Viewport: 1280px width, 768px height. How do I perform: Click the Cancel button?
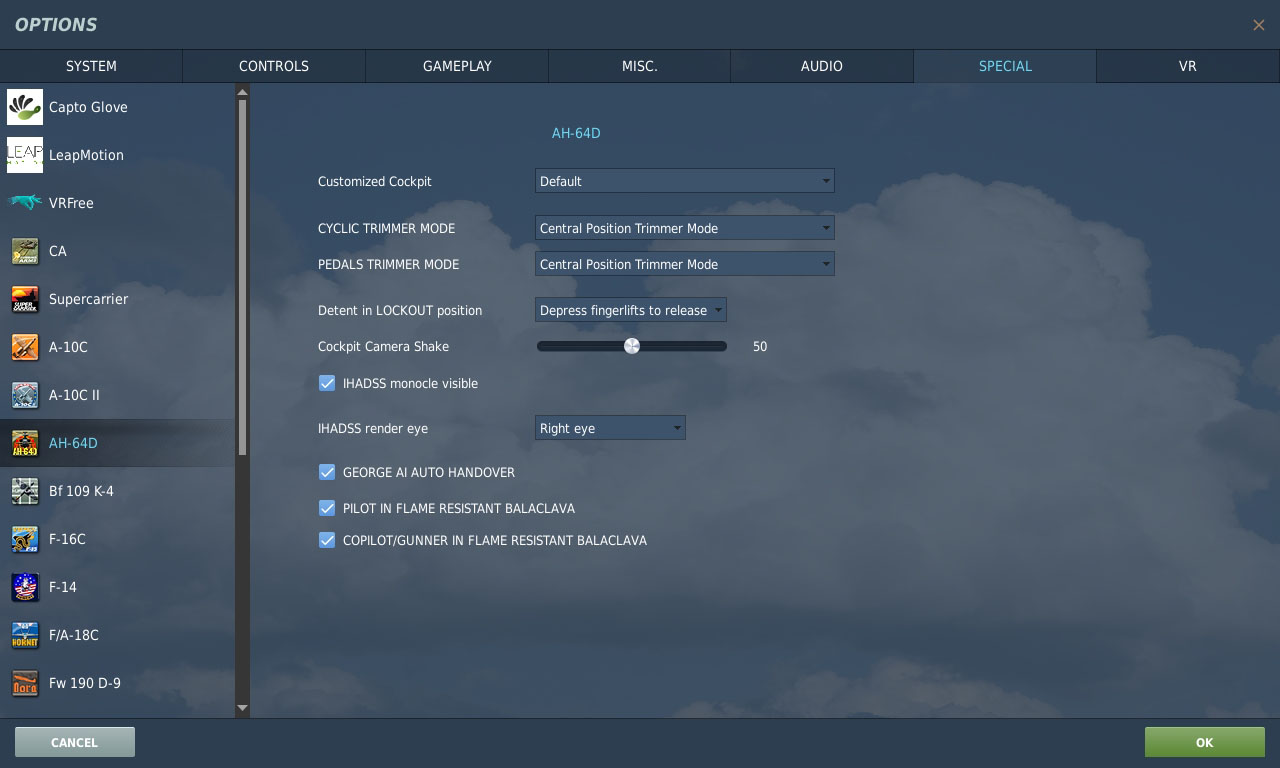75,742
